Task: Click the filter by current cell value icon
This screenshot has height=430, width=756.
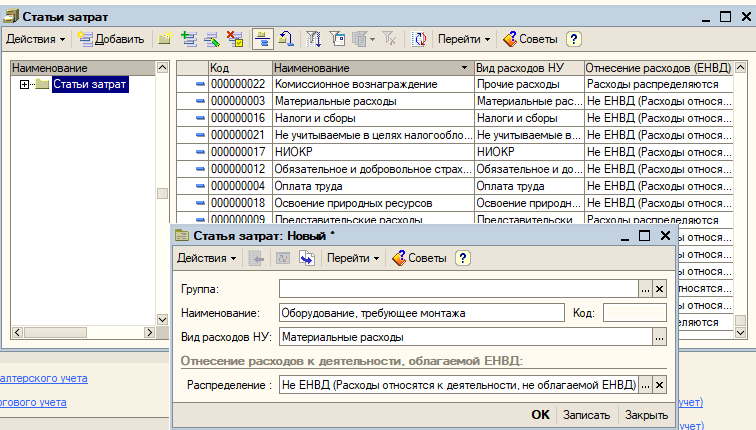Action: pos(338,39)
